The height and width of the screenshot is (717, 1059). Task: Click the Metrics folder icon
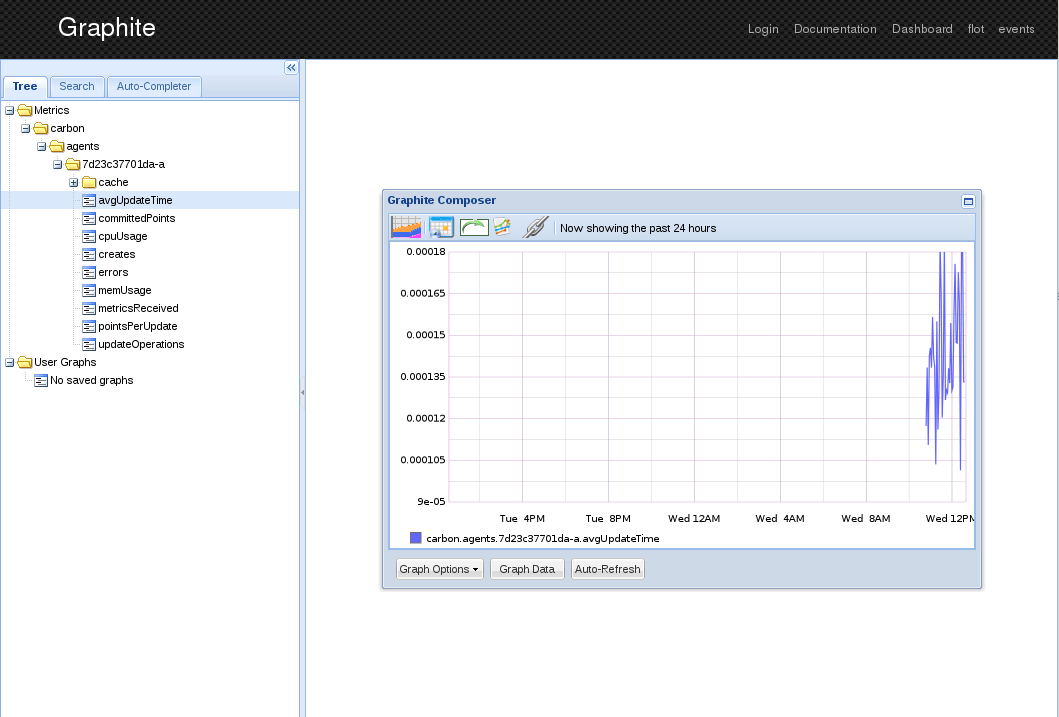point(25,110)
